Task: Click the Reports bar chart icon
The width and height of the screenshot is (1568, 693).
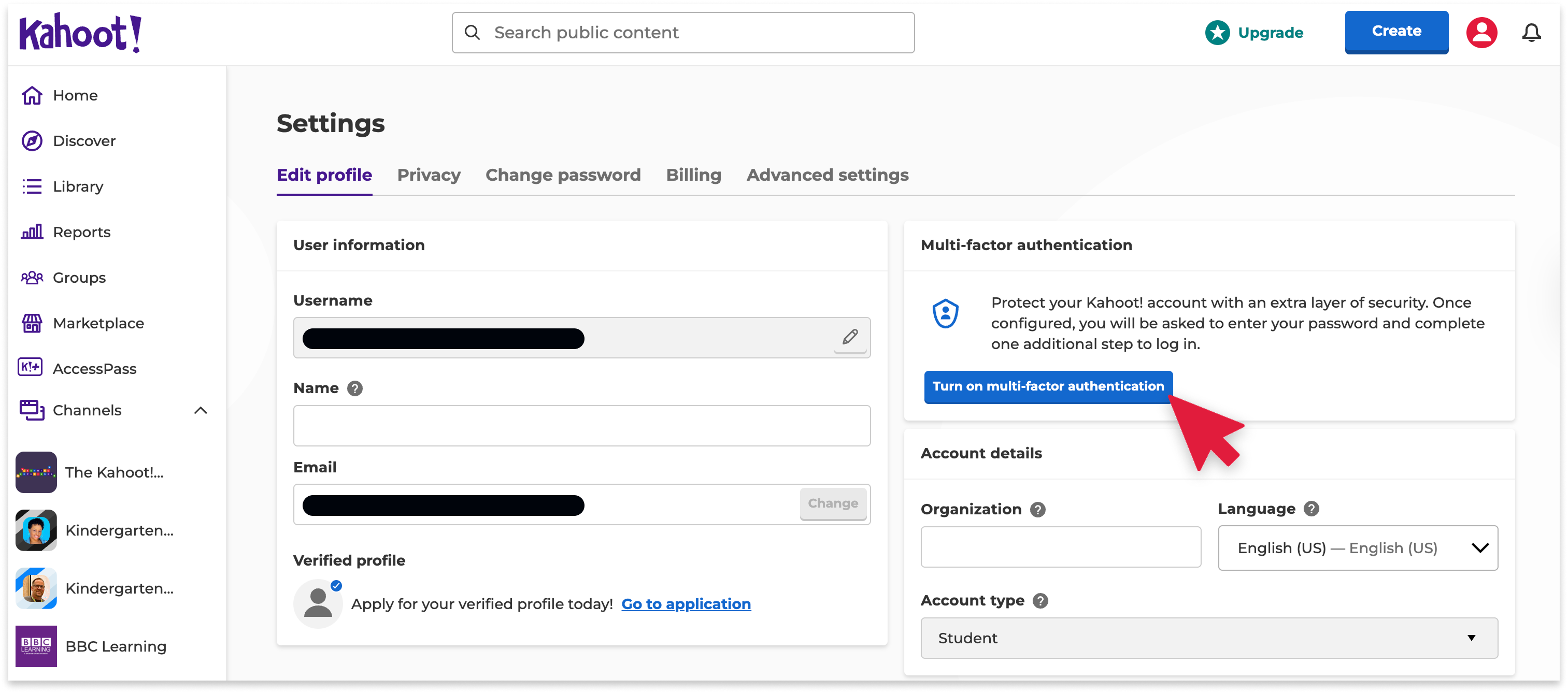Action: (x=32, y=232)
